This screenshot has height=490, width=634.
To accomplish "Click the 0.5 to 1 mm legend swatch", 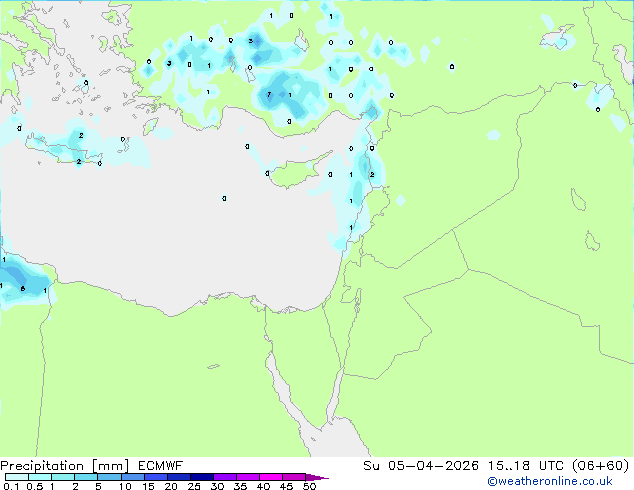I will coord(40,477).
